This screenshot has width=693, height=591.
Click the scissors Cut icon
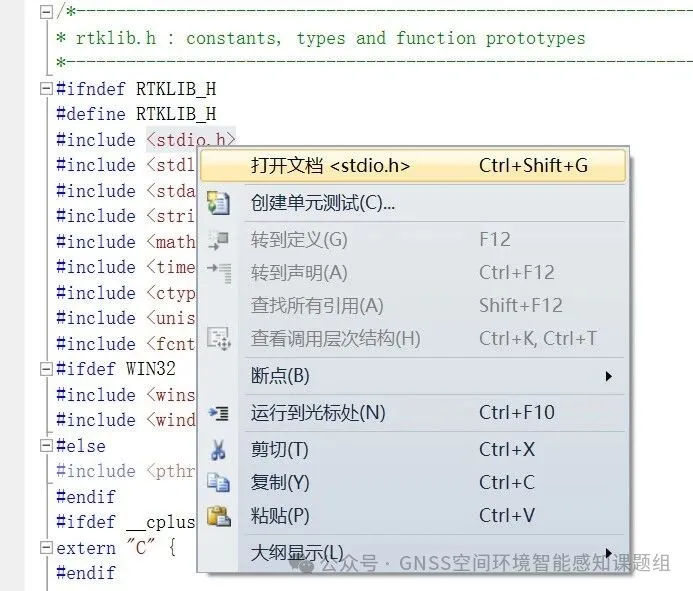pyautogui.click(x=218, y=450)
